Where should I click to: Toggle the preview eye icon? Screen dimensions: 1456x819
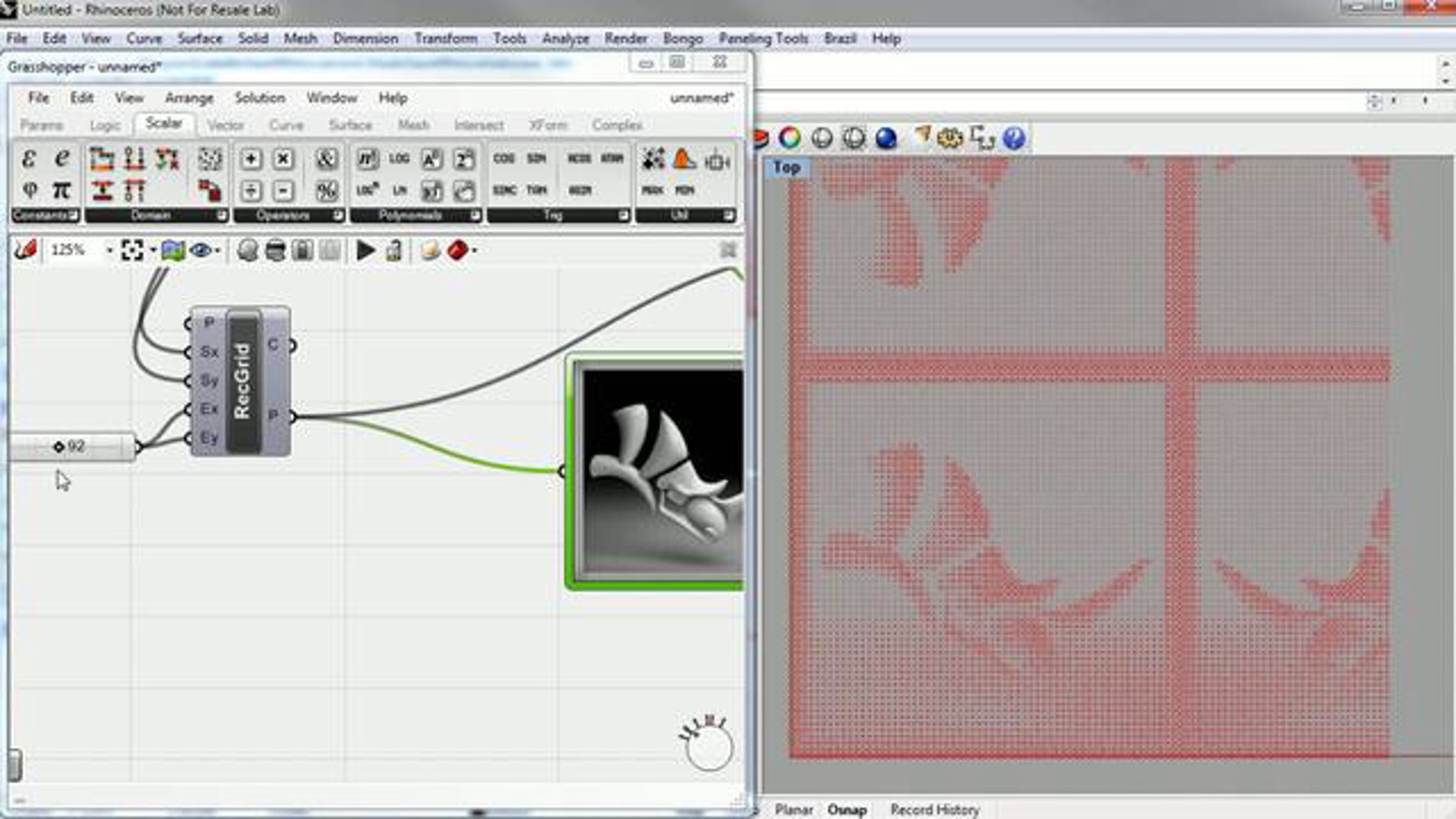201,250
